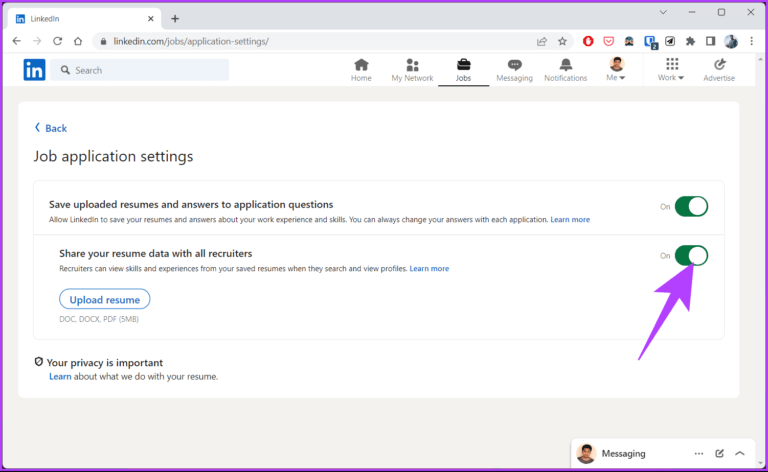The width and height of the screenshot is (768, 472).
Task: Open Learn link about resume privacy
Action: (x=60, y=377)
